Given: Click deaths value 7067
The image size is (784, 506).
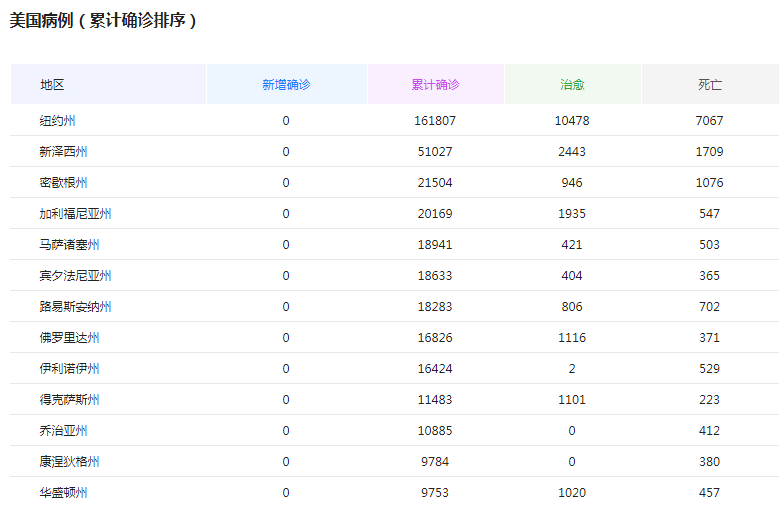Looking at the screenshot, I should coord(710,120).
